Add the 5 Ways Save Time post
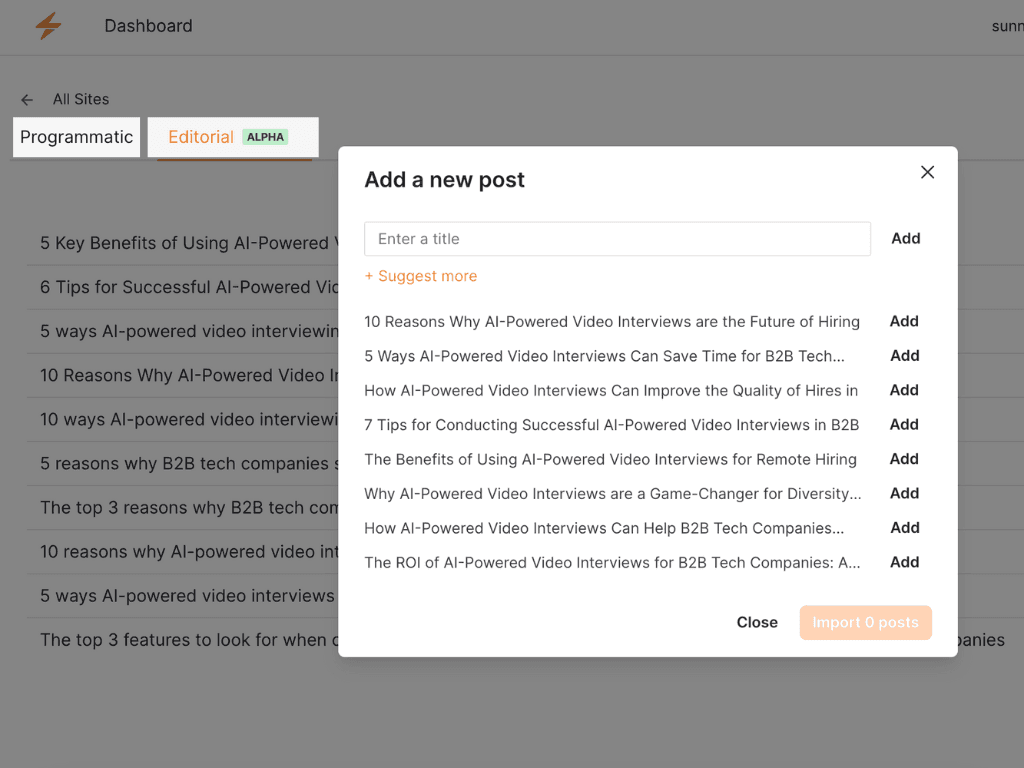 pos(904,356)
